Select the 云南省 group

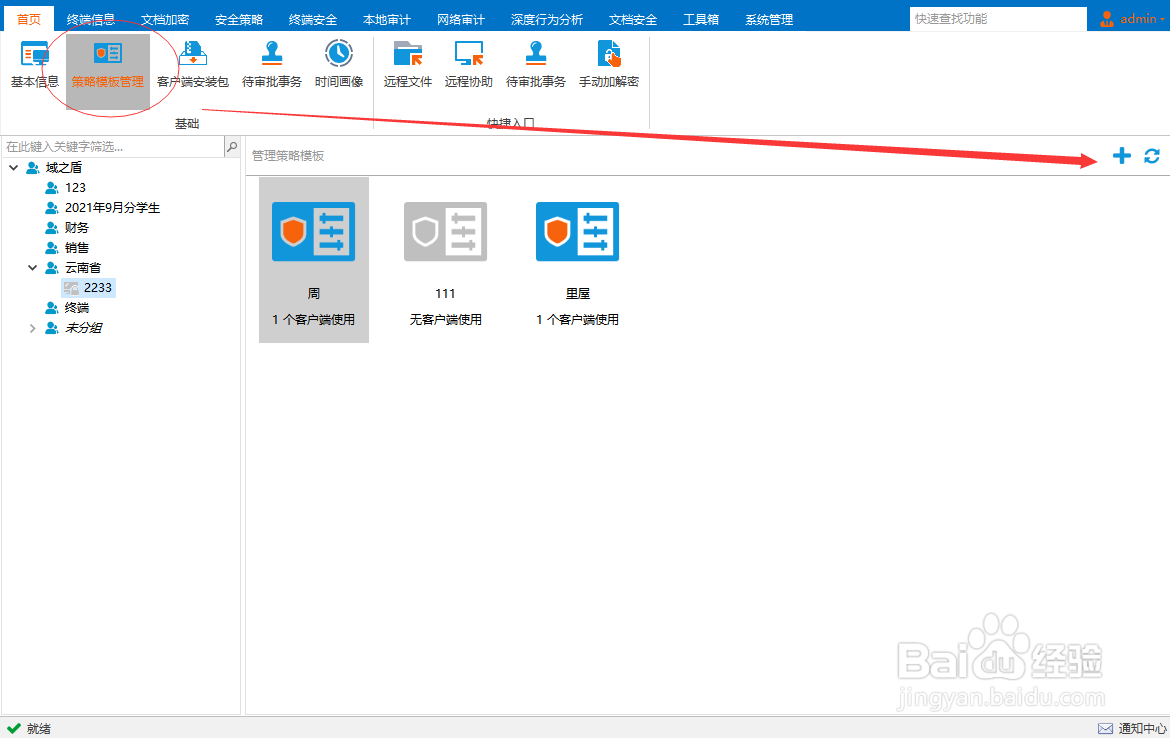tap(83, 267)
